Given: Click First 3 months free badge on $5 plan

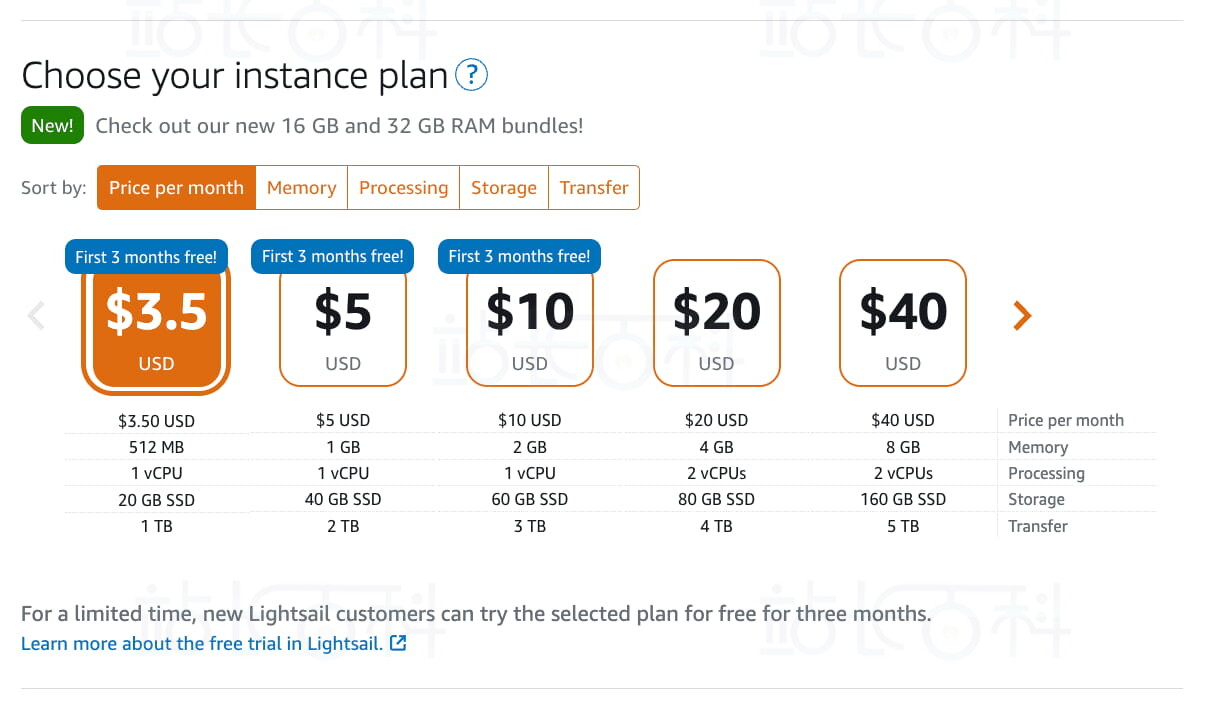Looking at the screenshot, I should point(333,256).
